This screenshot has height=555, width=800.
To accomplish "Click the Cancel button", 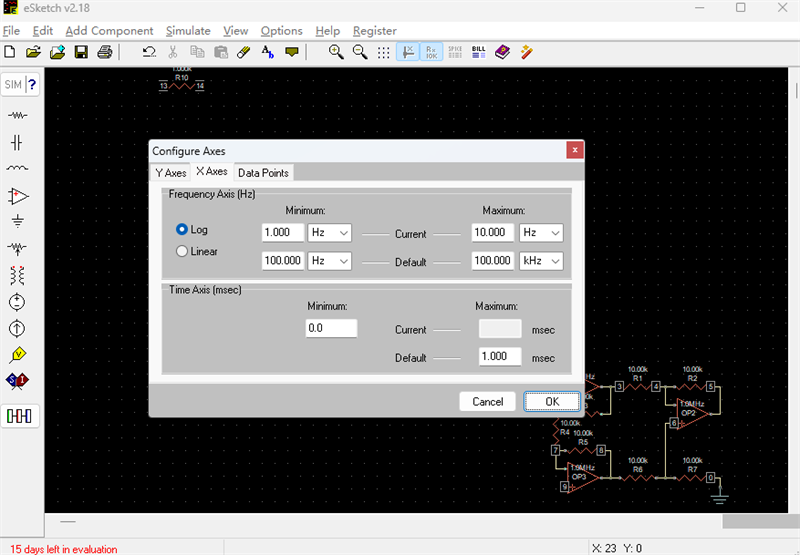I will click(487, 401).
